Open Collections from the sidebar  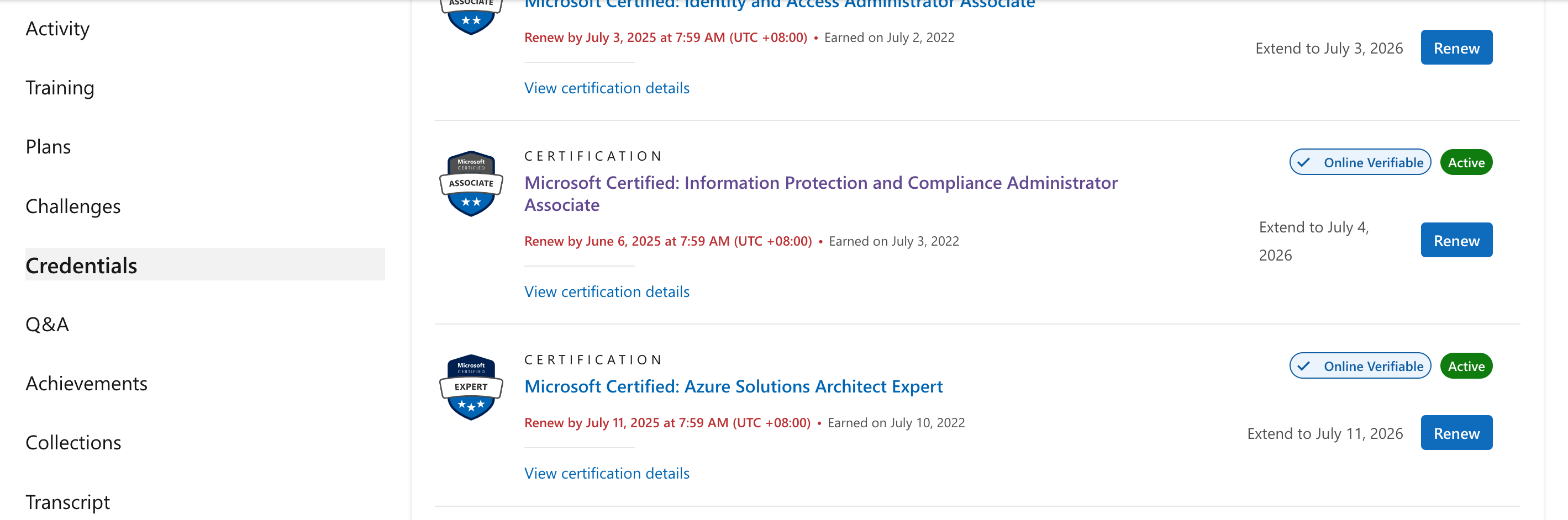(x=73, y=442)
